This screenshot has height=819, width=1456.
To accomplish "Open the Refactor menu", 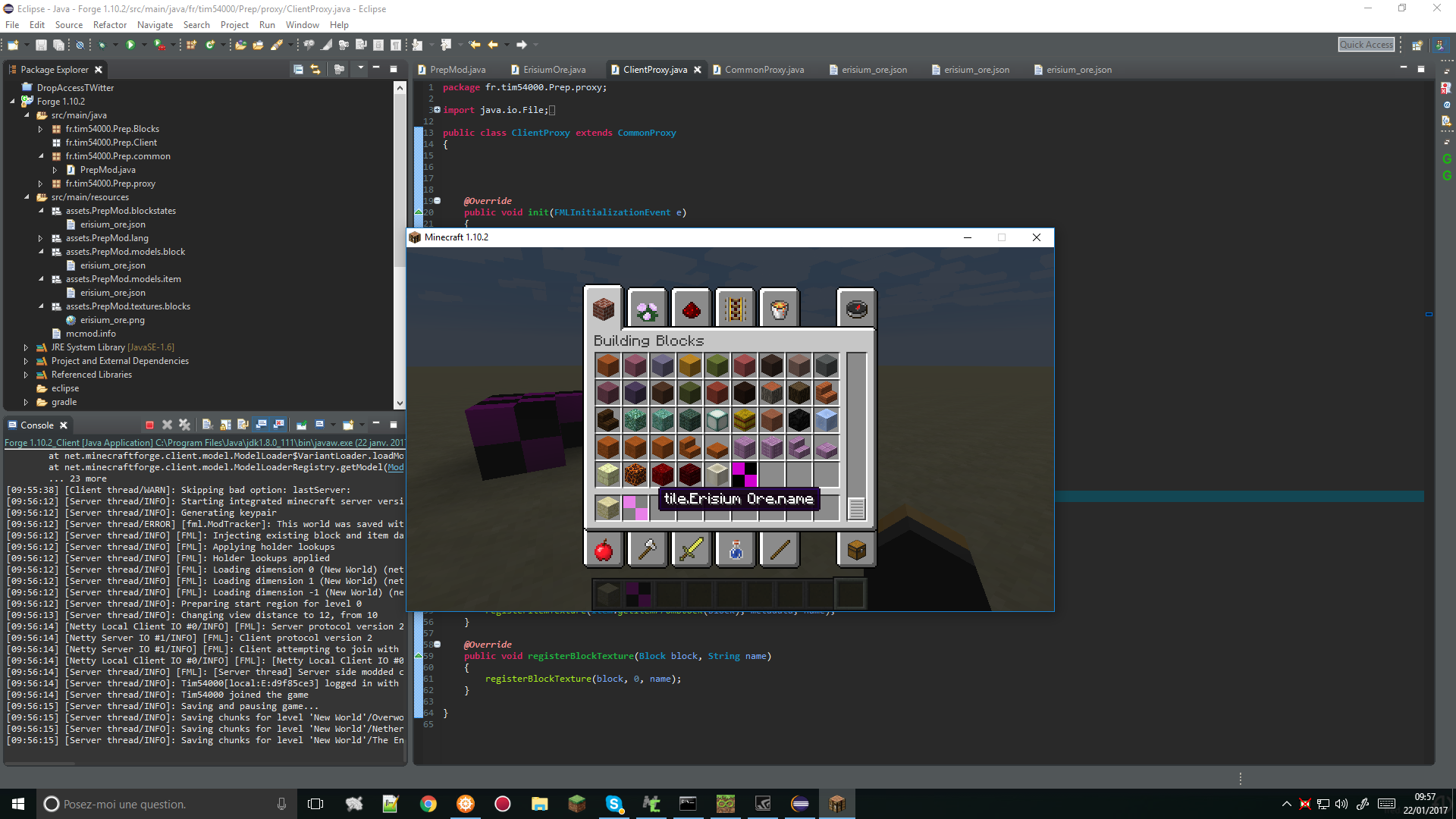I will click(x=109, y=25).
